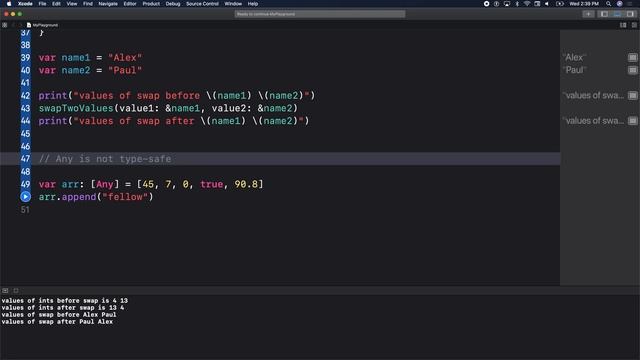Open the Source Control menu

click(202, 4)
